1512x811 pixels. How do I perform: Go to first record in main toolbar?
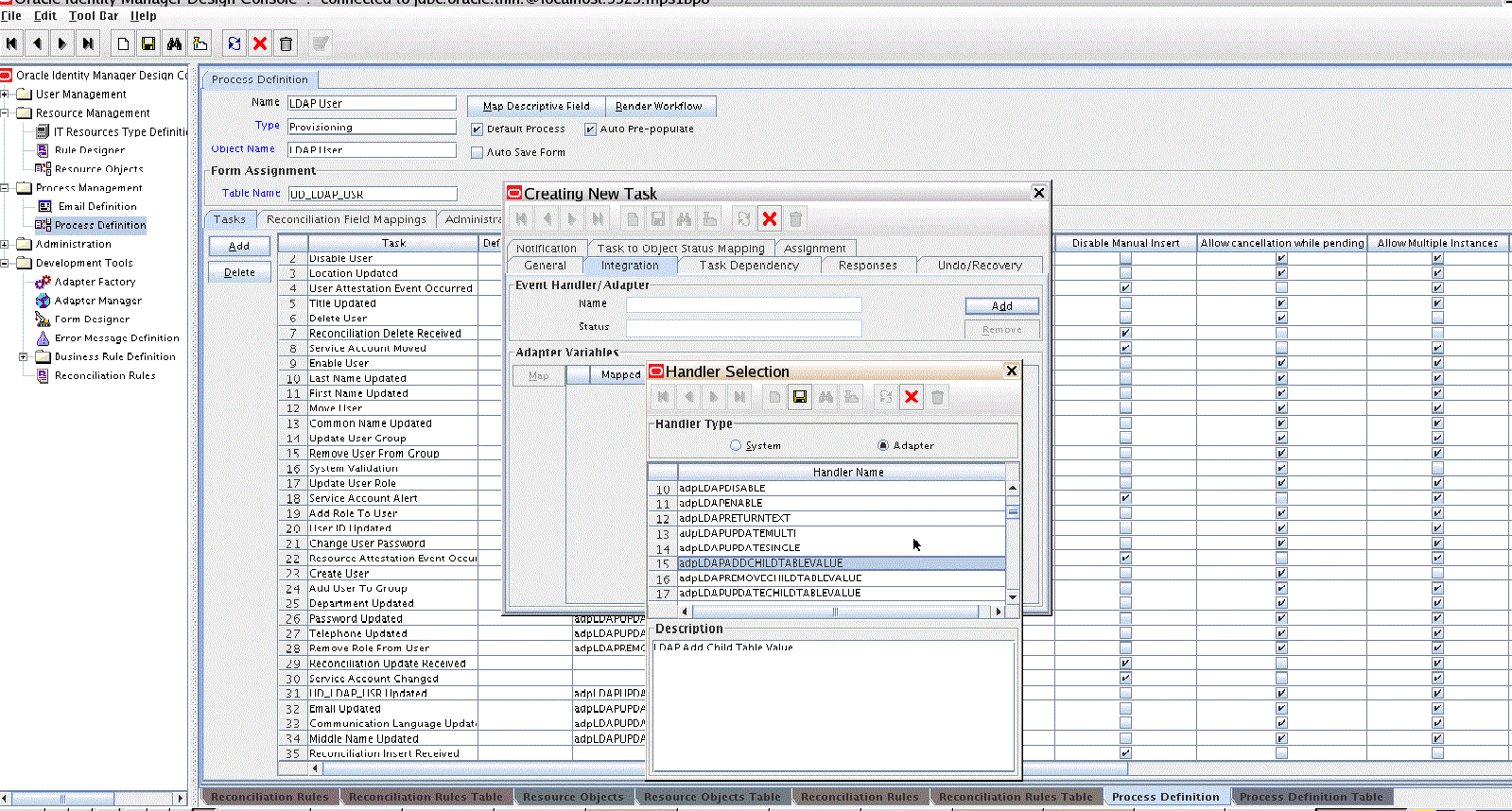click(11, 43)
